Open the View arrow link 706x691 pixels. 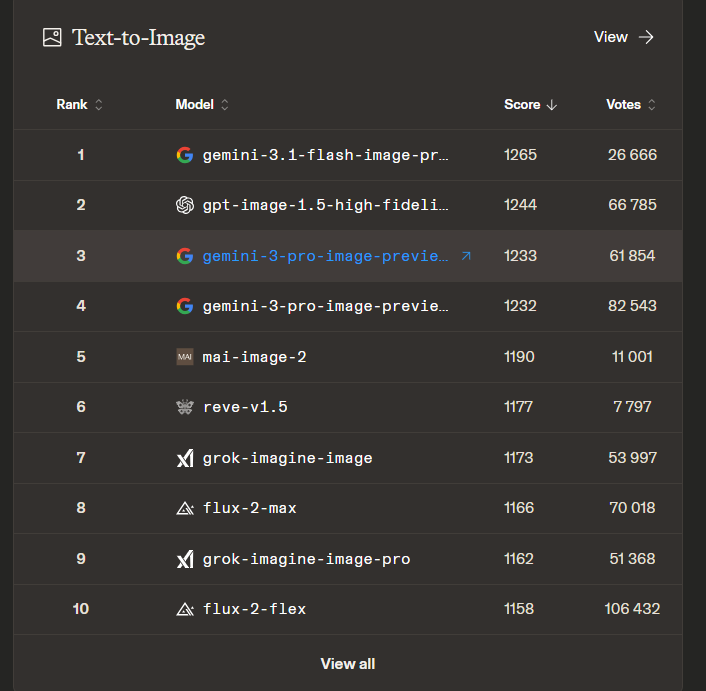tap(624, 37)
